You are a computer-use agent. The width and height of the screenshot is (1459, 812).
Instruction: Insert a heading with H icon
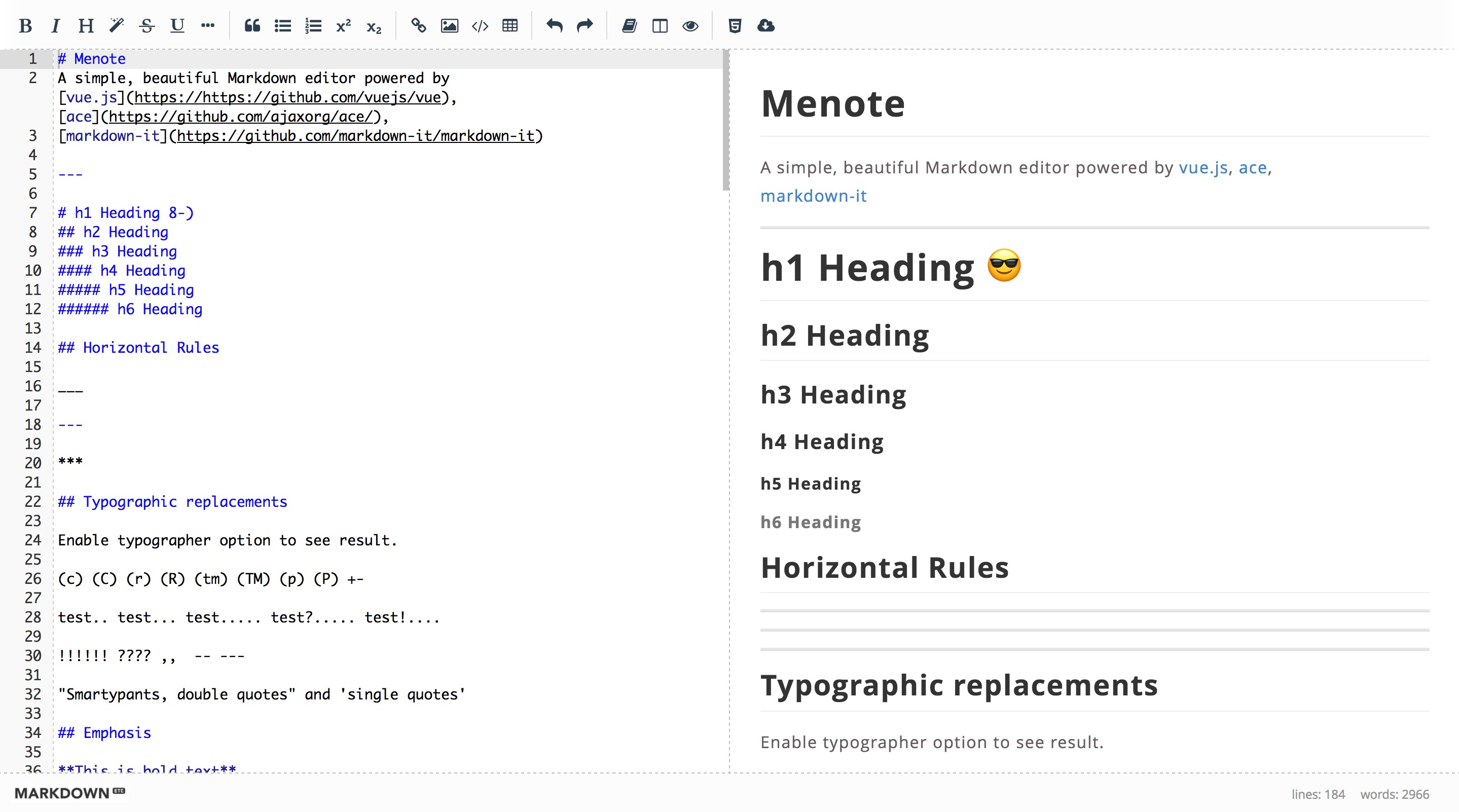click(86, 25)
